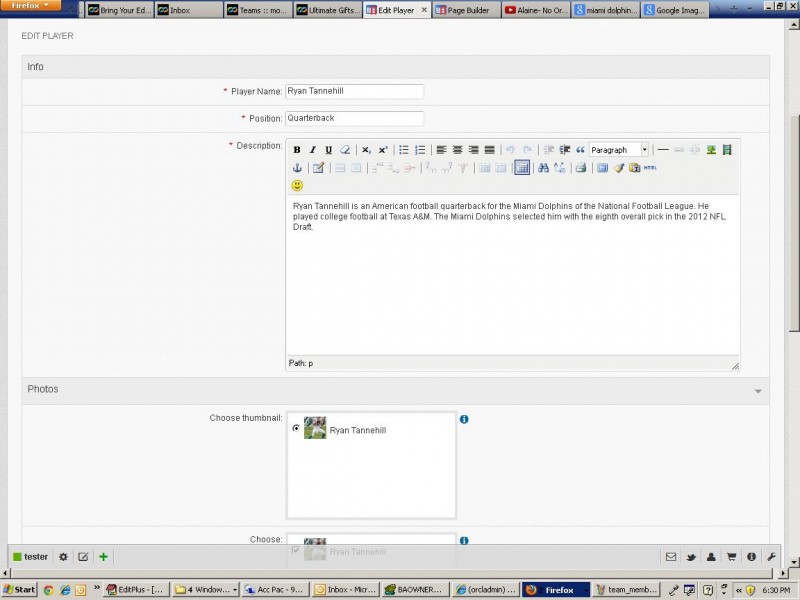The height and width of the screenshot is (600, 800).
Task: Insert an unordered bullet list
Action: coord(404,150)
